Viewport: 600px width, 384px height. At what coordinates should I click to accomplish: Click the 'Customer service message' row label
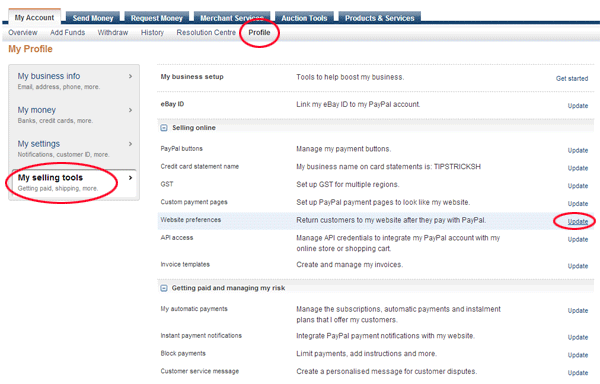(199, 371)
